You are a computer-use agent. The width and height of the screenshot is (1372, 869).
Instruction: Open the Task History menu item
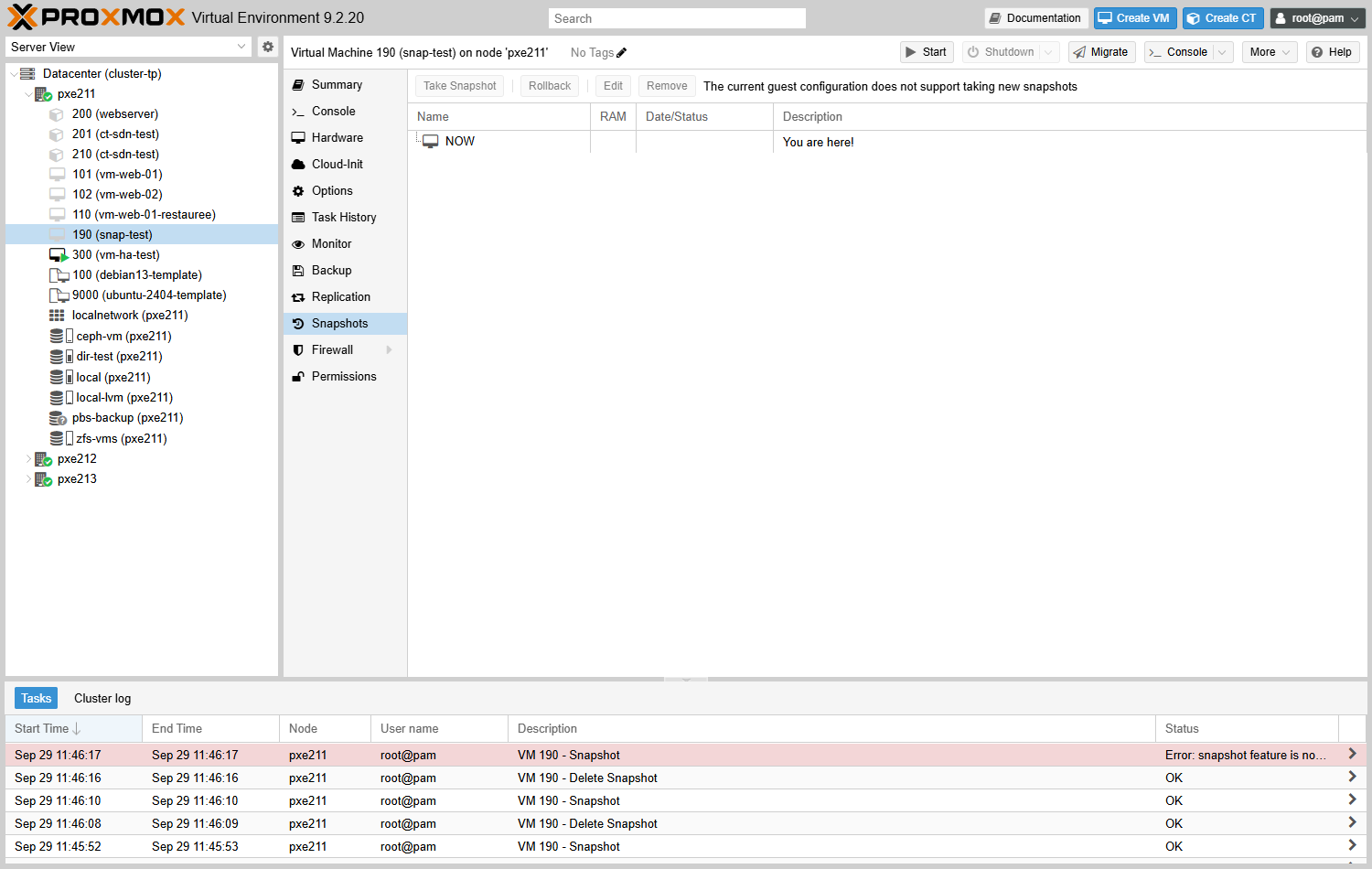click(x=345, y=218)
